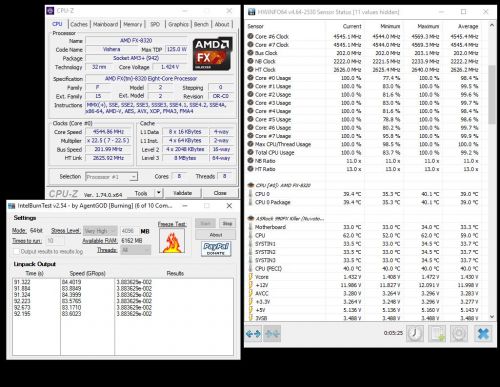Click the +5V voltage bolt icon
The height and width of the screenshot is (387, 500).
(251, 310)
